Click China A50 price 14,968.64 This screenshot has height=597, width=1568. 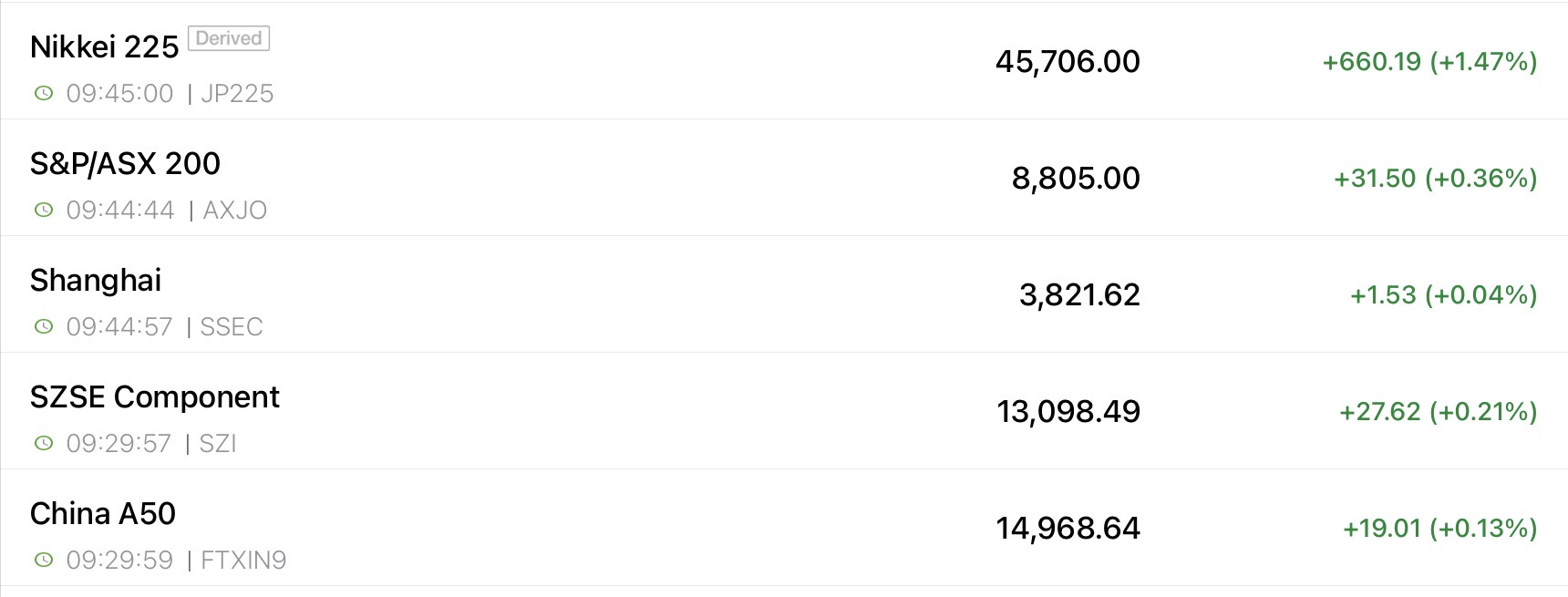[1068, 529]
